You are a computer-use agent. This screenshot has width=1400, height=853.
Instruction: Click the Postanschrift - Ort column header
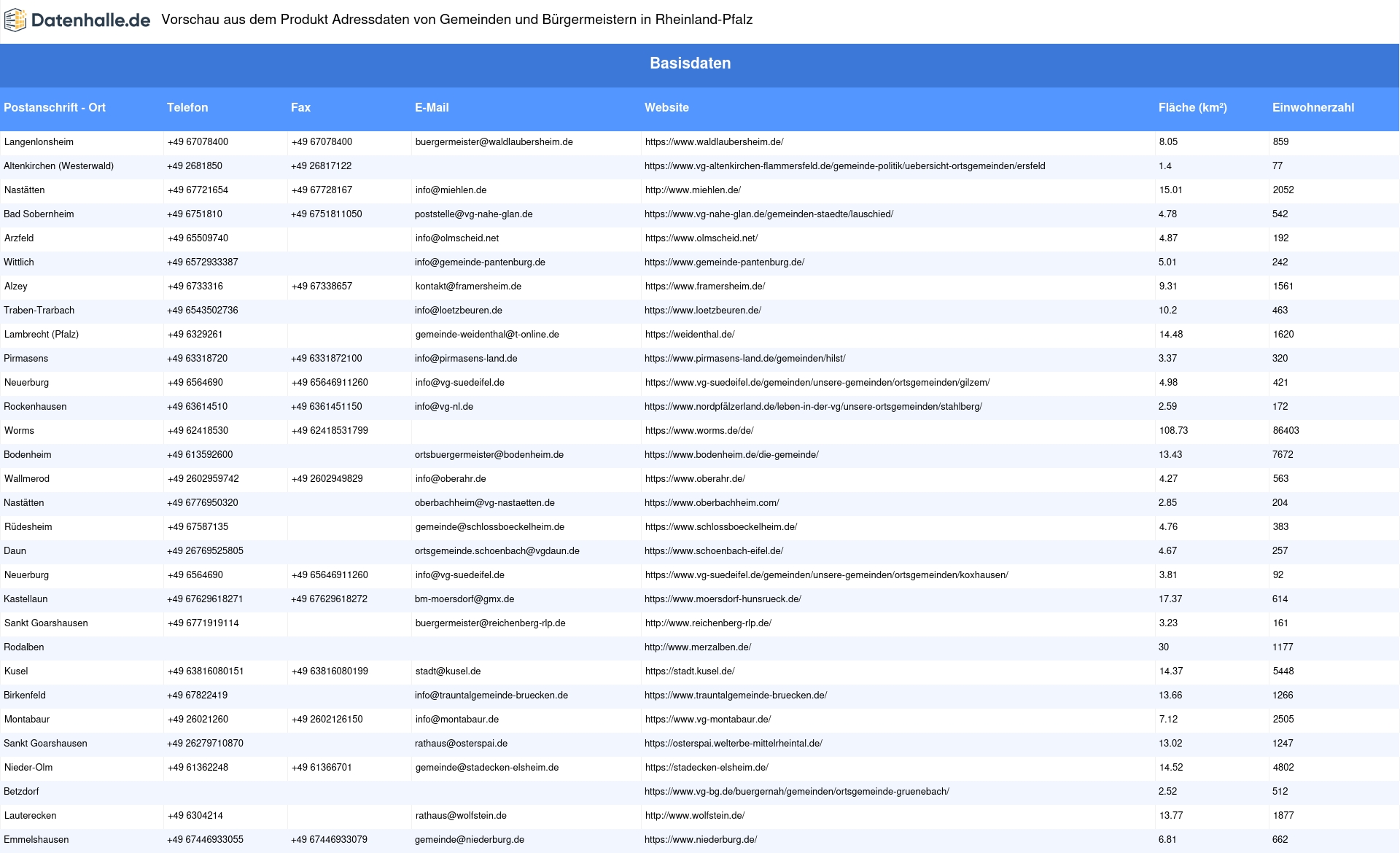55,107
